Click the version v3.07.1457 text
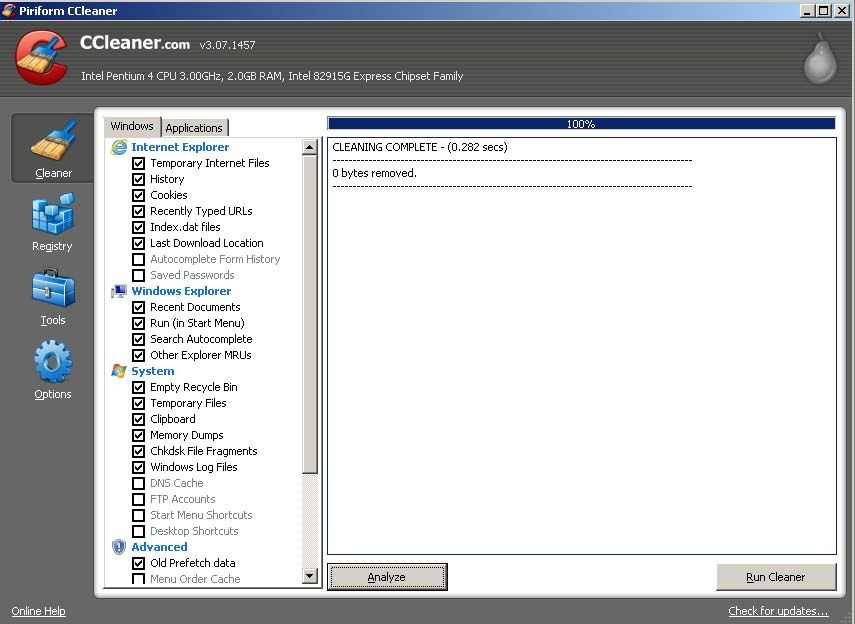 coord(227,45)
